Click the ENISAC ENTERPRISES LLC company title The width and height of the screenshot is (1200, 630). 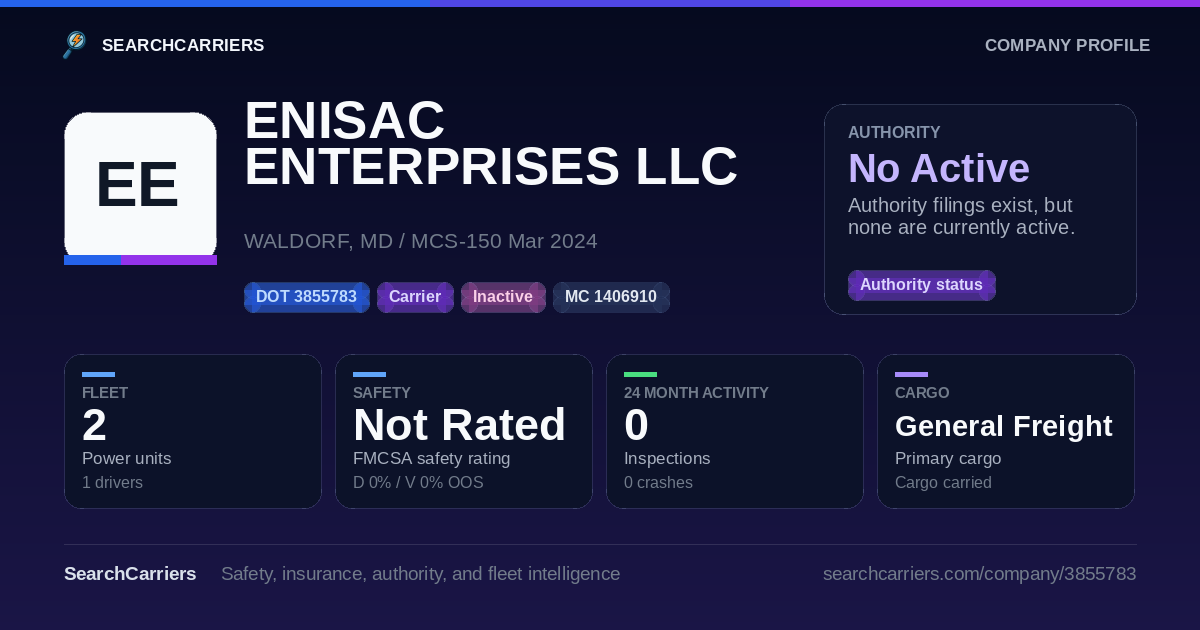(x=491, y=143)
